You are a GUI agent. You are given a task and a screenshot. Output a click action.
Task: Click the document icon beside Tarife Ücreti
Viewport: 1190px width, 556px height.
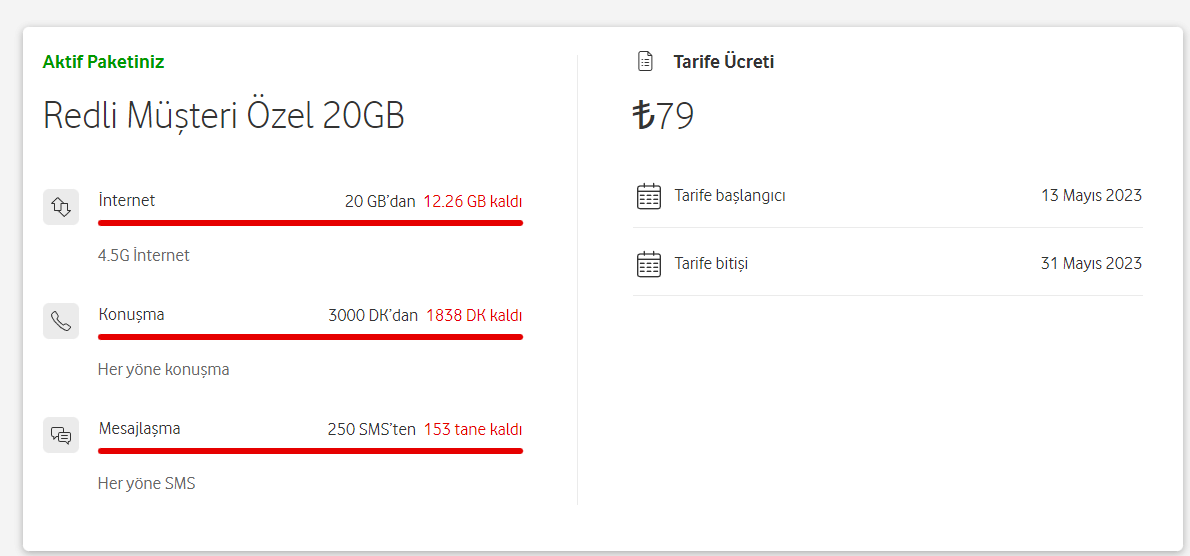(x=645, y=62)
